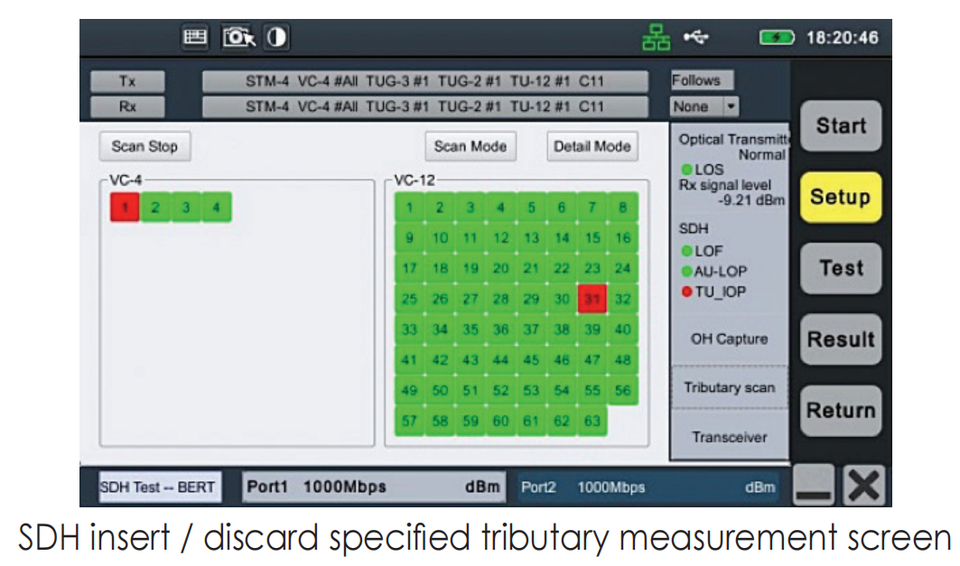960x566 pixels.
Task: Select the Port2 1000Mbps status tab
Action: (x=648, y=487)
